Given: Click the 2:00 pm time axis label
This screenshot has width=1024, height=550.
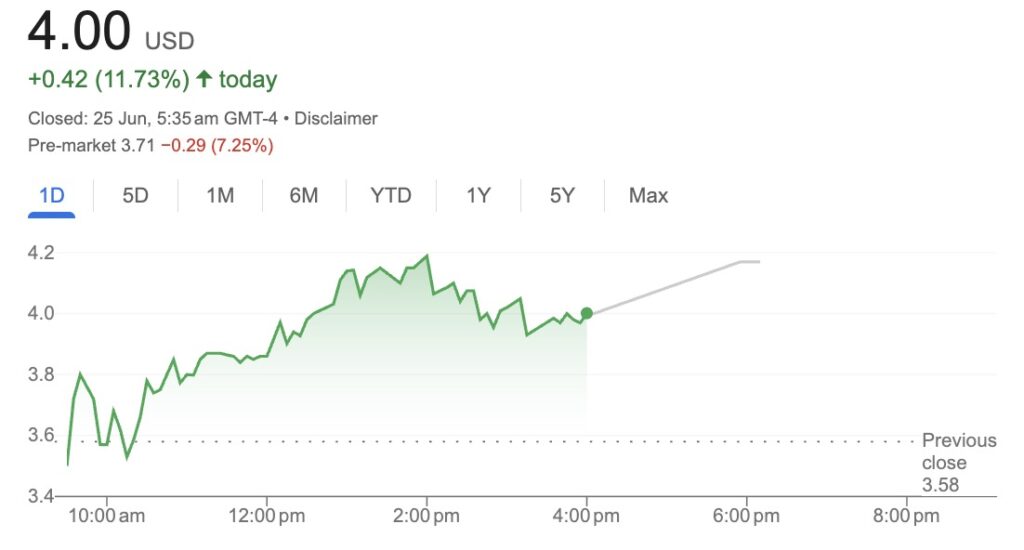Looking at the screenshot, I should tap(427, 516).
